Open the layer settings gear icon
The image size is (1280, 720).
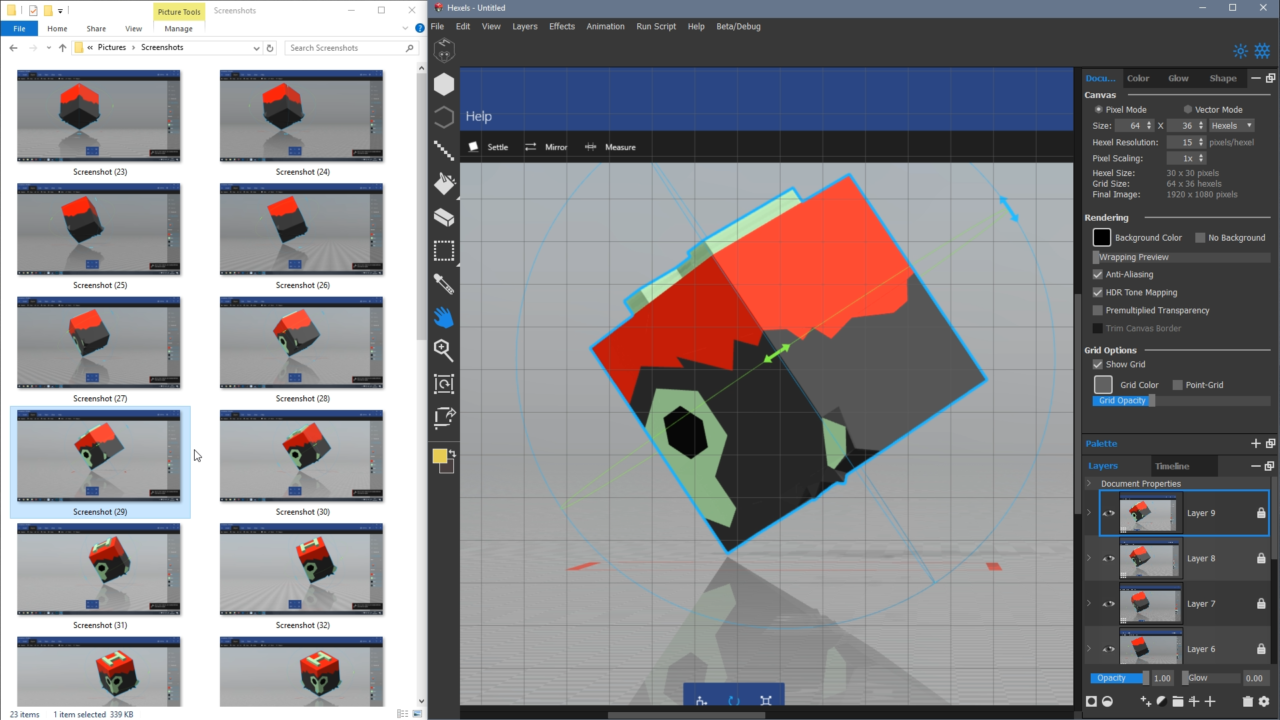click(1264, 701)
